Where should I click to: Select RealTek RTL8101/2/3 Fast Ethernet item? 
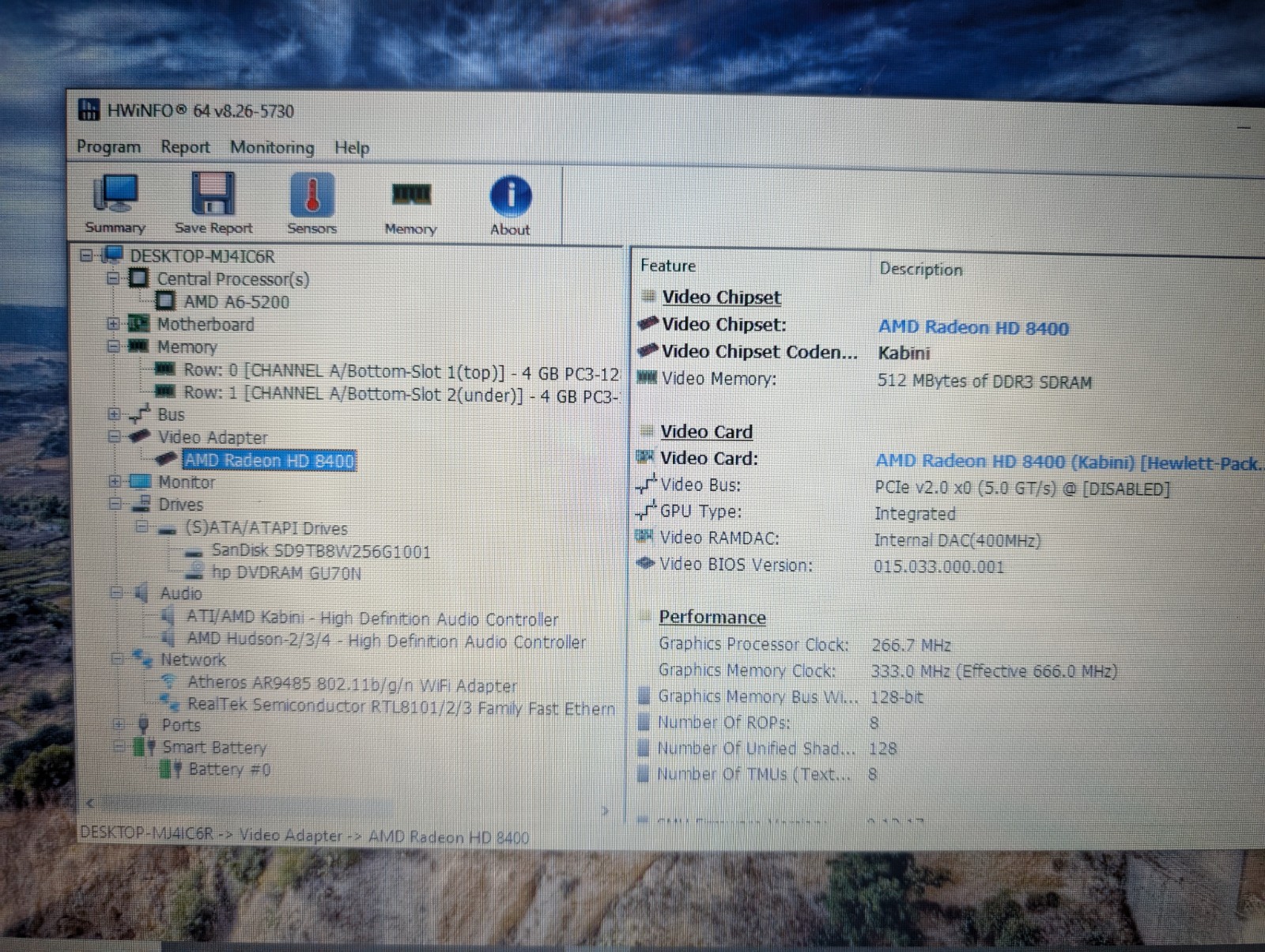pyautogui.click(x=401, y=705)
